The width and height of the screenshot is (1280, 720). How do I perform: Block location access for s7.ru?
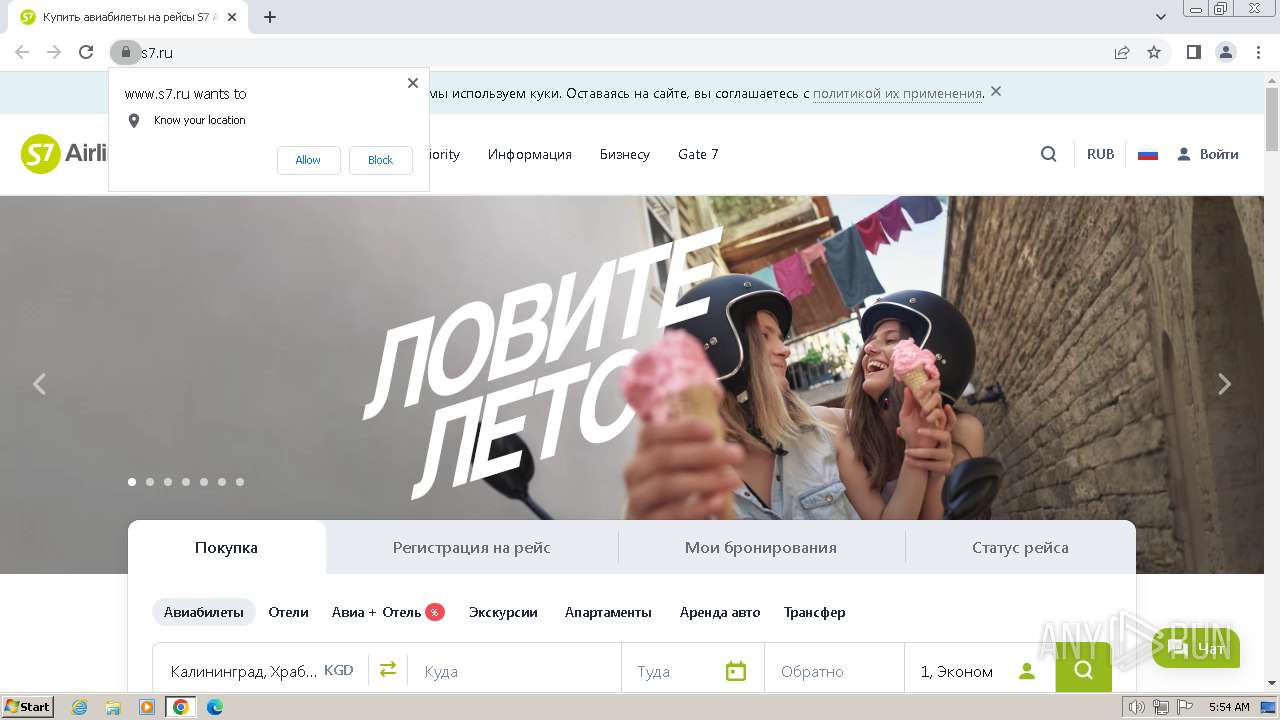[x=380, y=160]
